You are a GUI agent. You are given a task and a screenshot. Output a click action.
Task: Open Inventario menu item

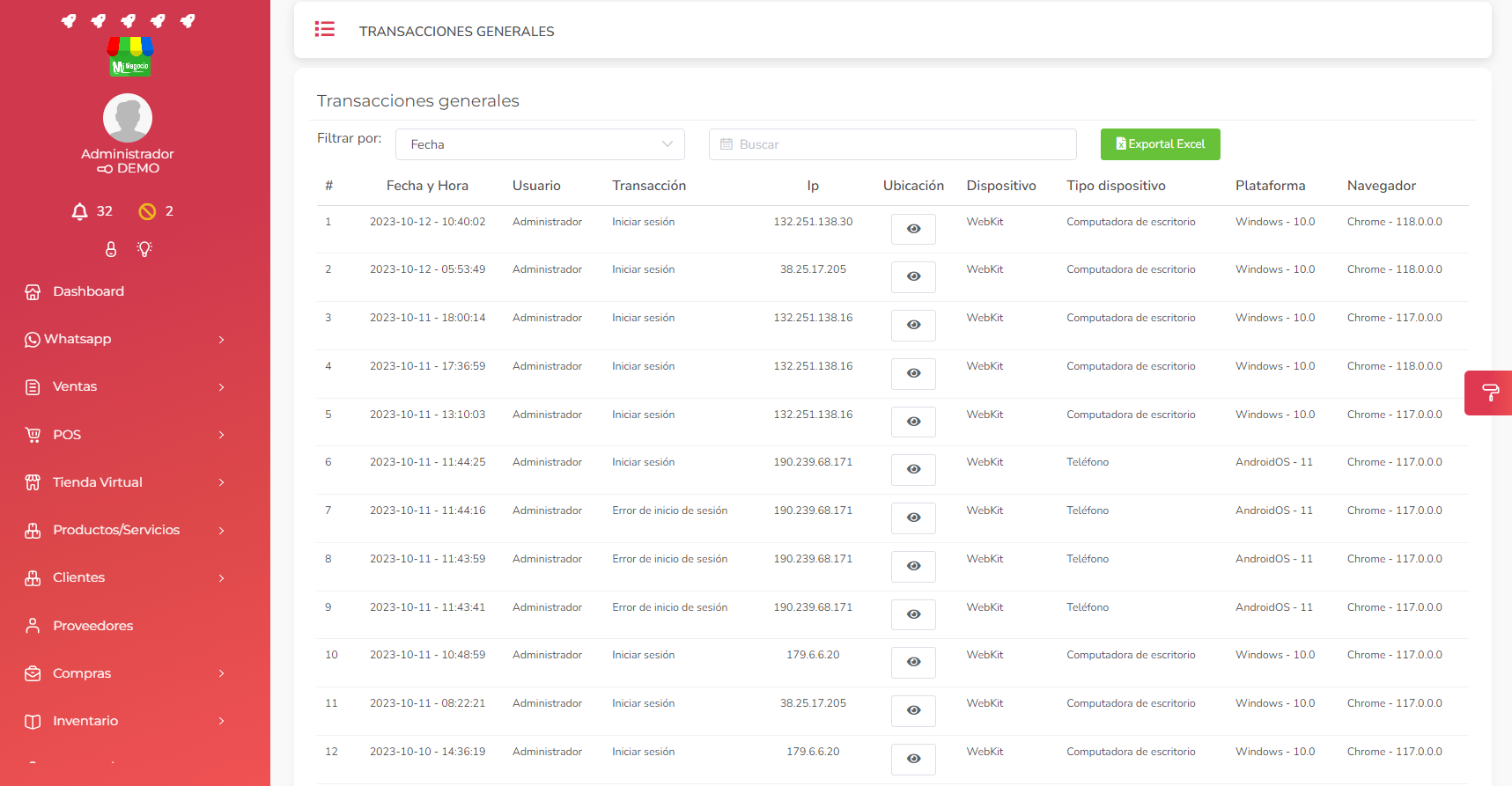coord(85,721)
